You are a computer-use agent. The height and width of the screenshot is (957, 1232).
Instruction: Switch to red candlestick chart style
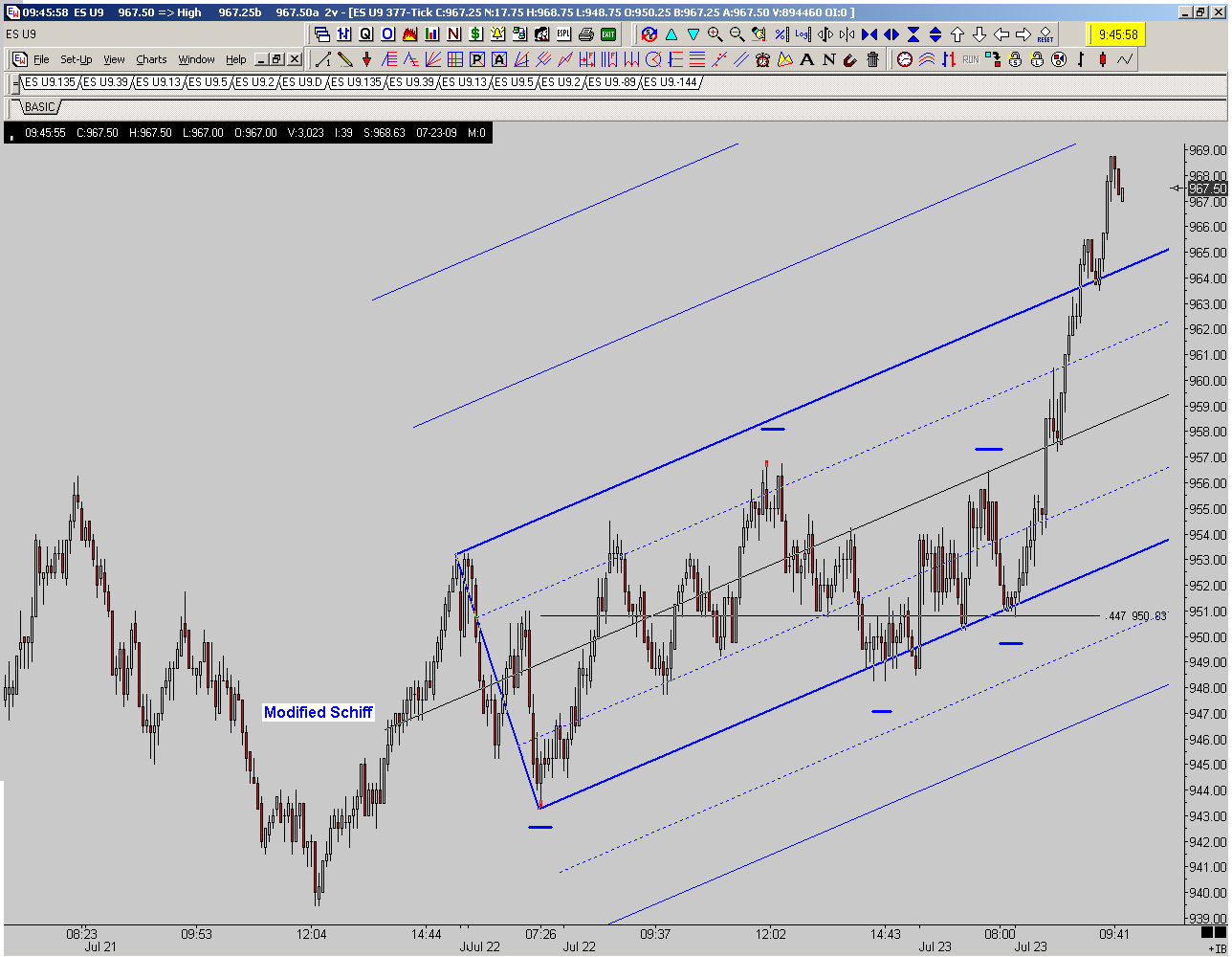click(1103, 59)
